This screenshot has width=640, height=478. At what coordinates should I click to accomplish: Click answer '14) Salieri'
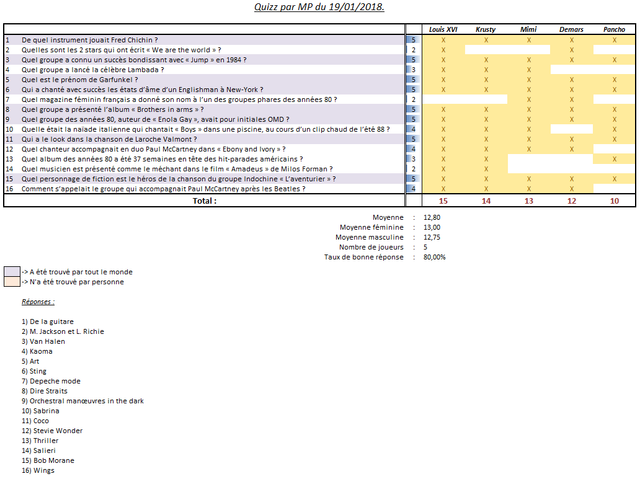click(x=38, y=451)
